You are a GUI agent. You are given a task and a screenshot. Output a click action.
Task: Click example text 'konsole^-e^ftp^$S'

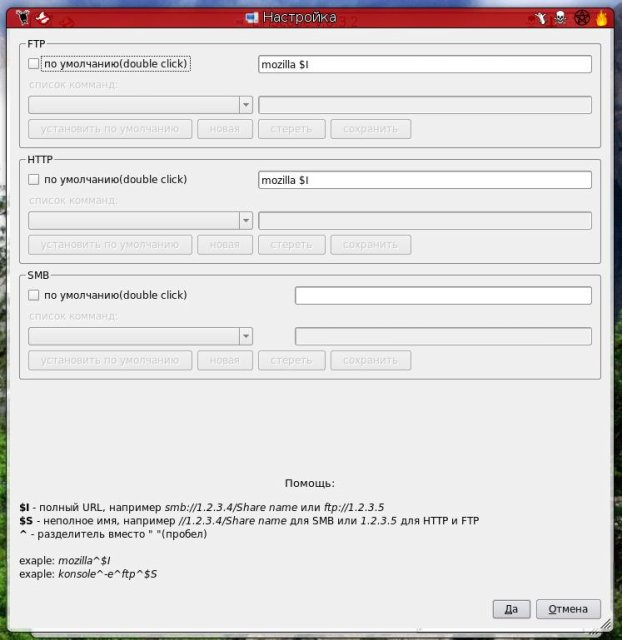click(x=108, y=574)
